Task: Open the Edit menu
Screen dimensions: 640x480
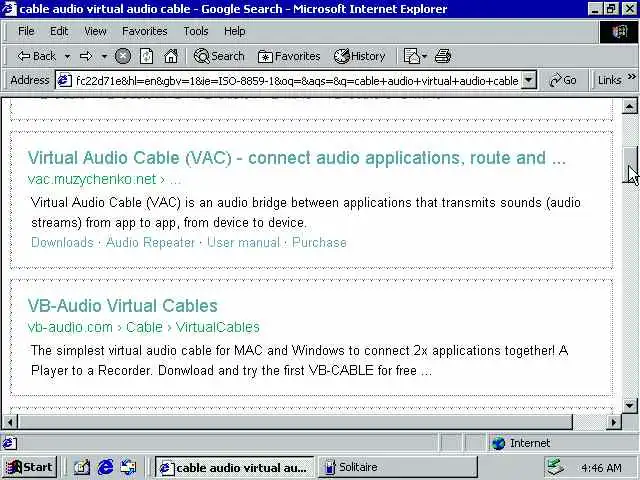Action: pos(59,31)
